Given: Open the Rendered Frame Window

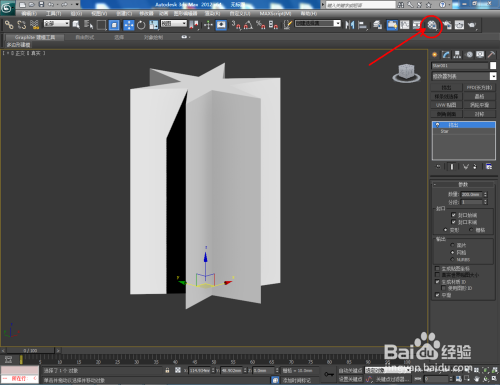Looking at the screenshot, I should pos(460,25).
